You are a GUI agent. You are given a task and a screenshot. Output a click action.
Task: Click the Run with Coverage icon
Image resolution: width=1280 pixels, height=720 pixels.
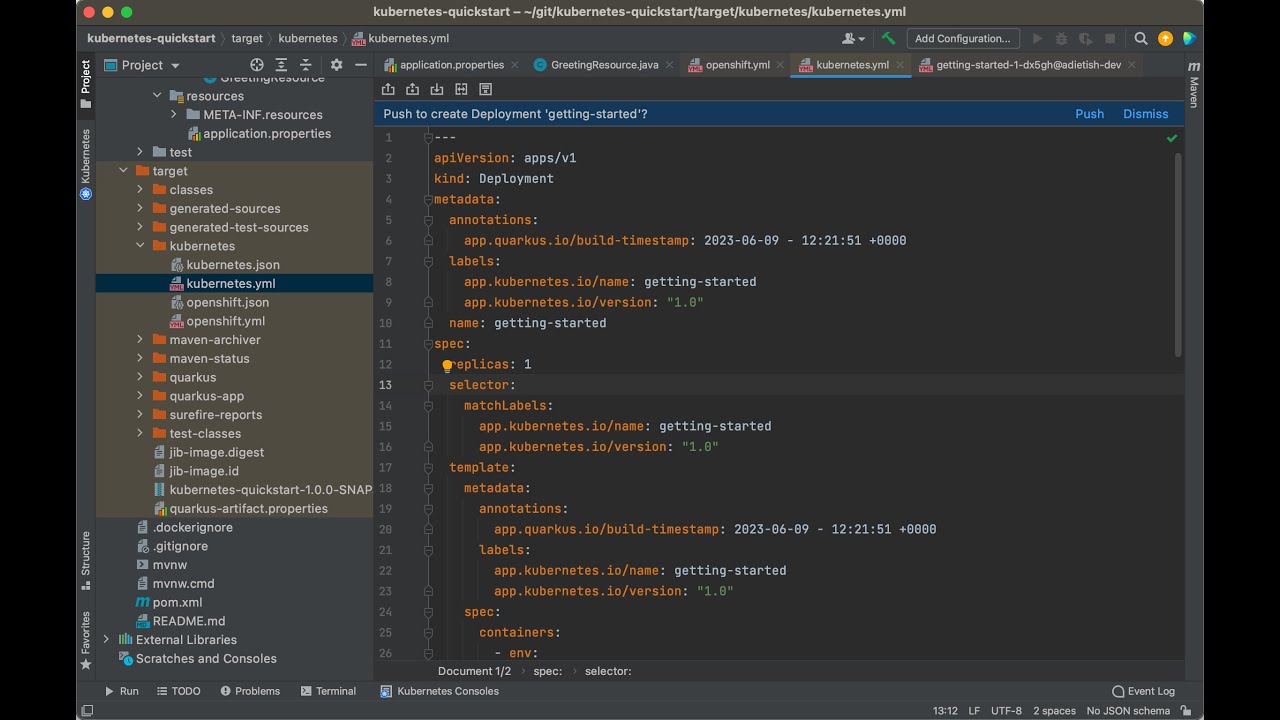[x=1085, y=39]
